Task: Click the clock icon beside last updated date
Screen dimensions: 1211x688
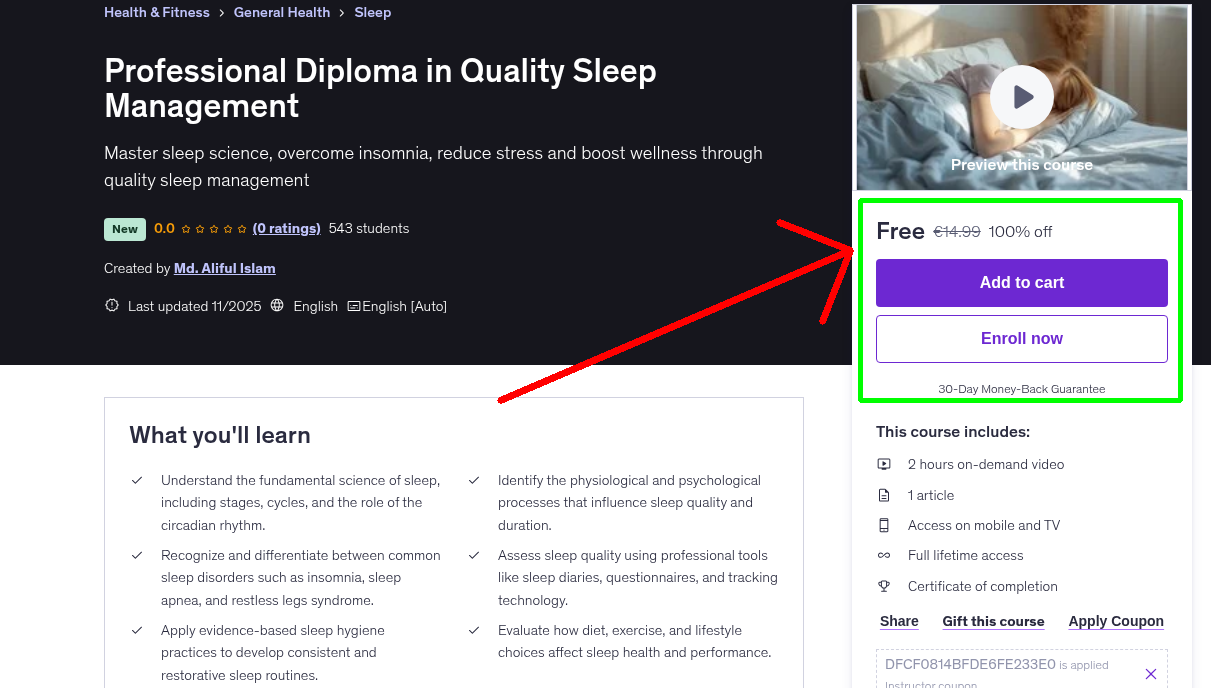Action: click(x=111, y=305)
